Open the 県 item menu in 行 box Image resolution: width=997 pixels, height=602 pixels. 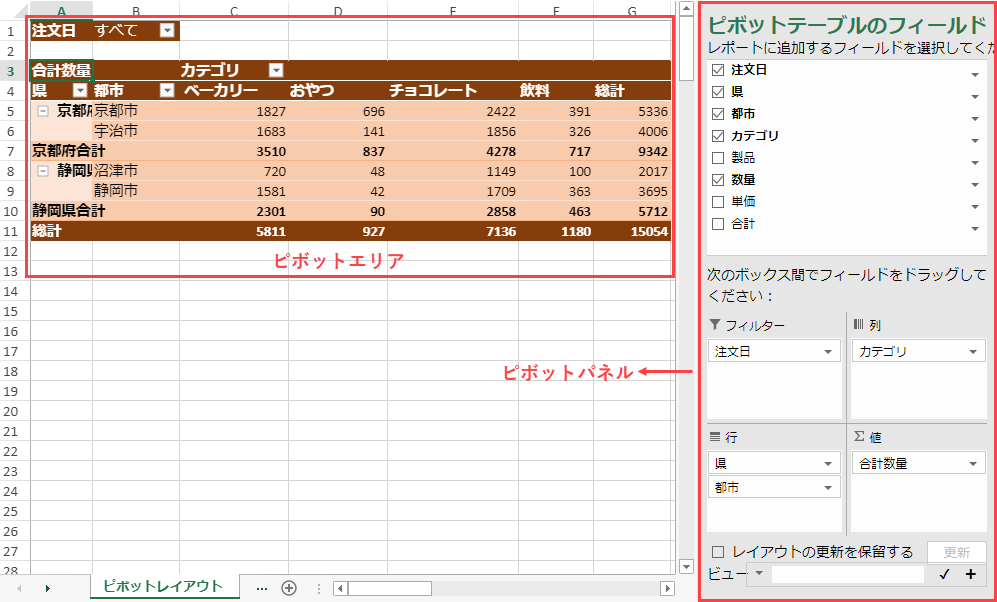click(828, 464)
